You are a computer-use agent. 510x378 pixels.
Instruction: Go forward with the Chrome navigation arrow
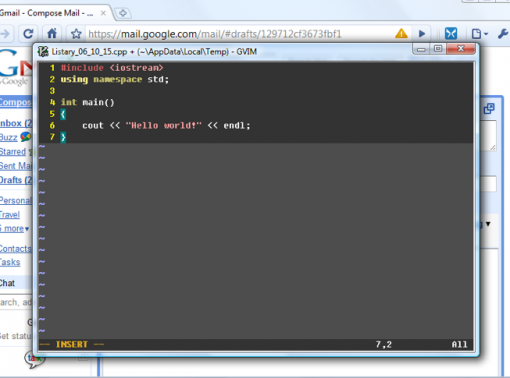click(5, 33)
